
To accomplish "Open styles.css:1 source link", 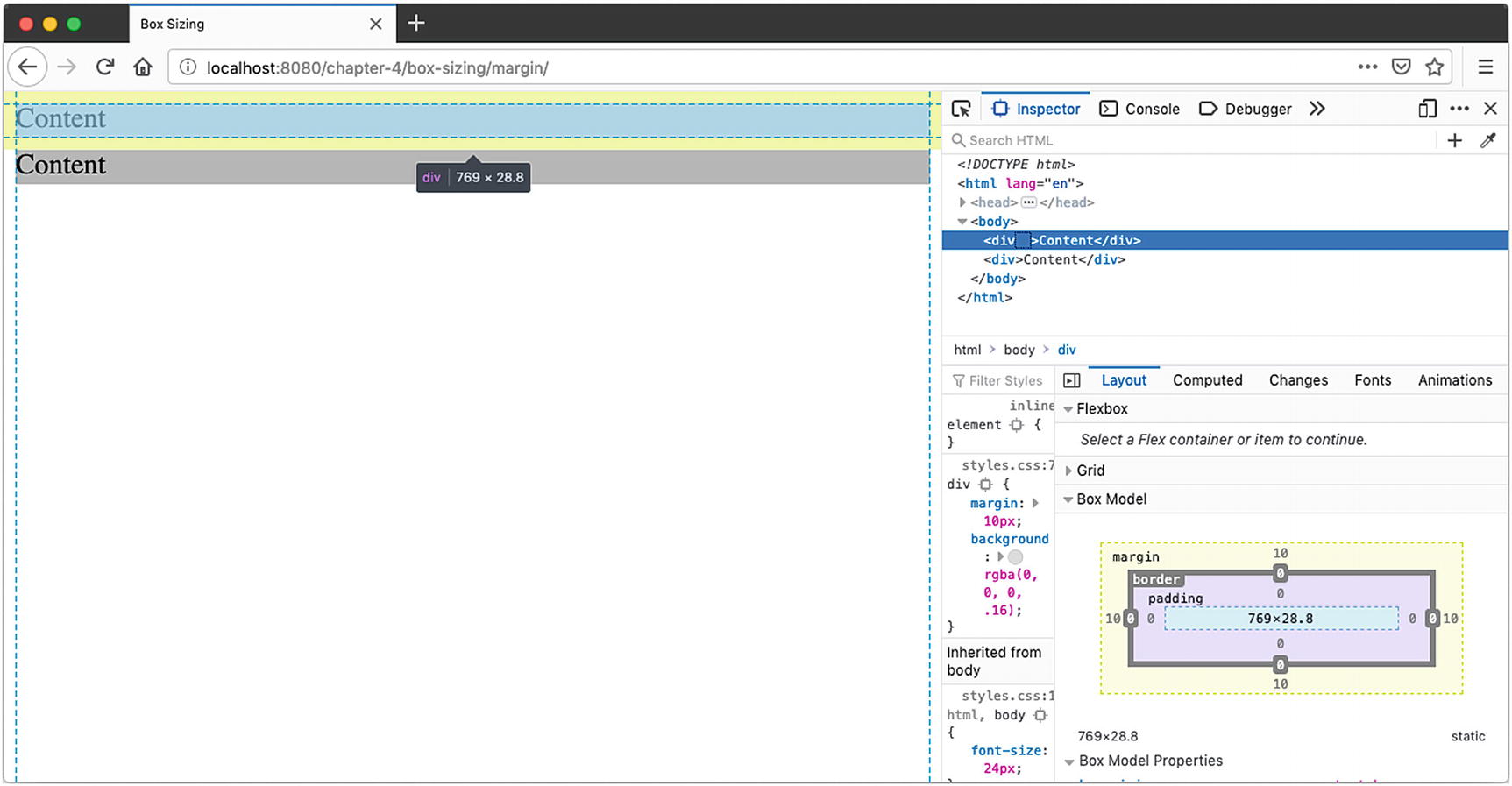I will tap(1007, 696).
